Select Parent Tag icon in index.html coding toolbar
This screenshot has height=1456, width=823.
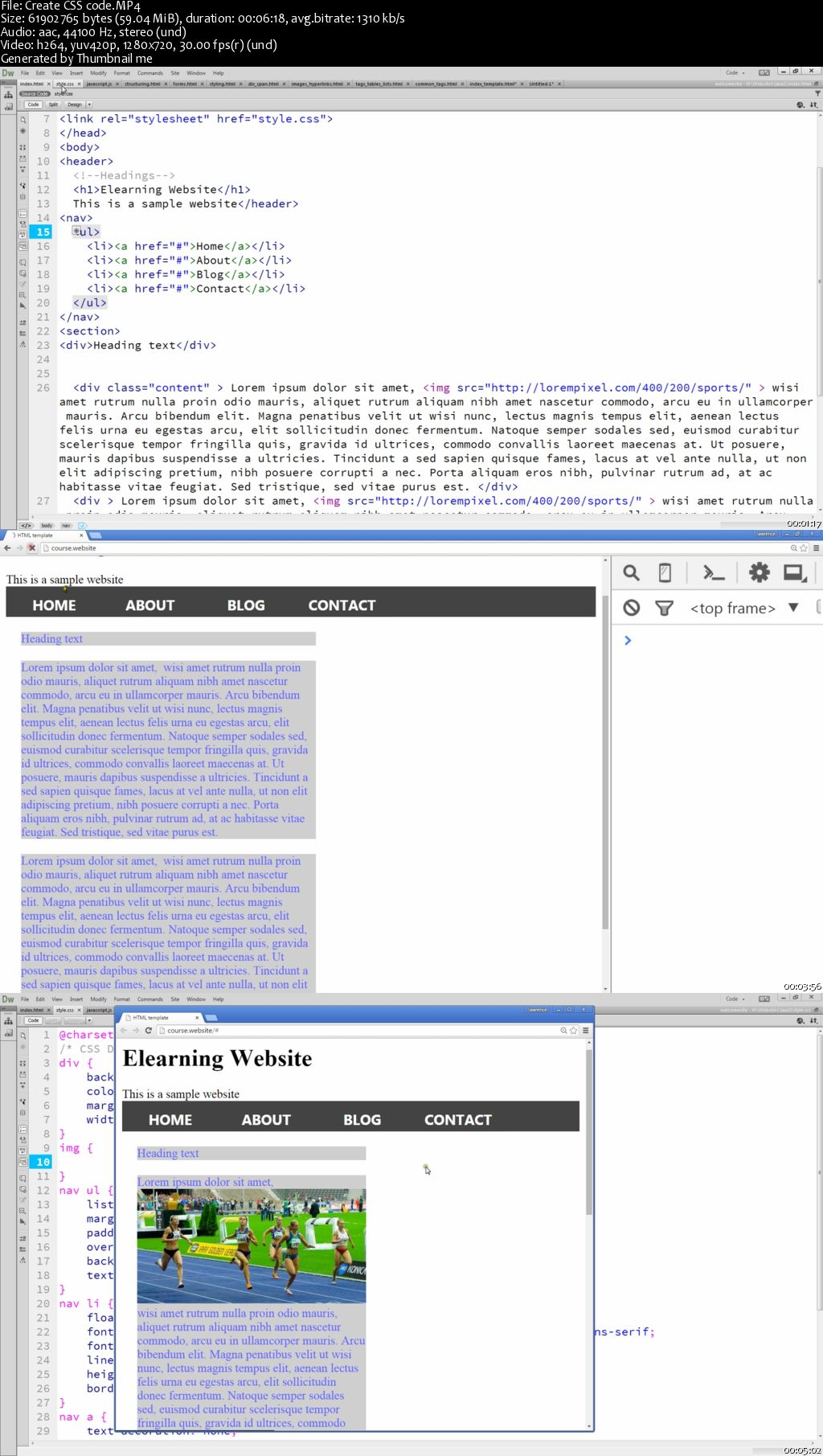[x=23, y=185]
